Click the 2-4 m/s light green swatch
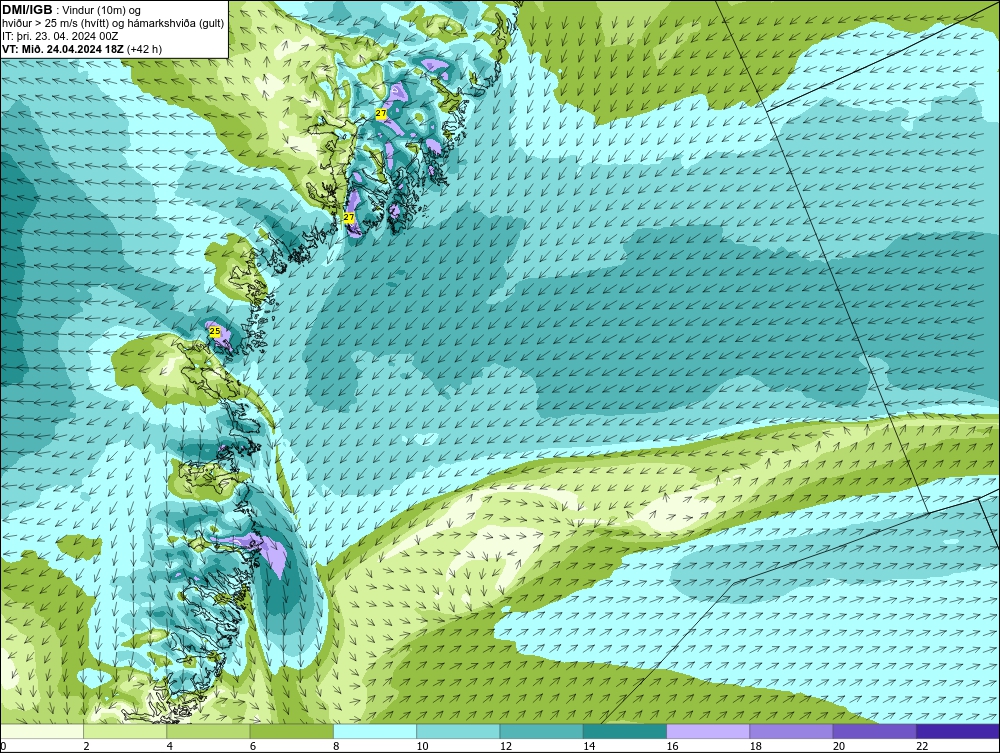 click(125, 731)
